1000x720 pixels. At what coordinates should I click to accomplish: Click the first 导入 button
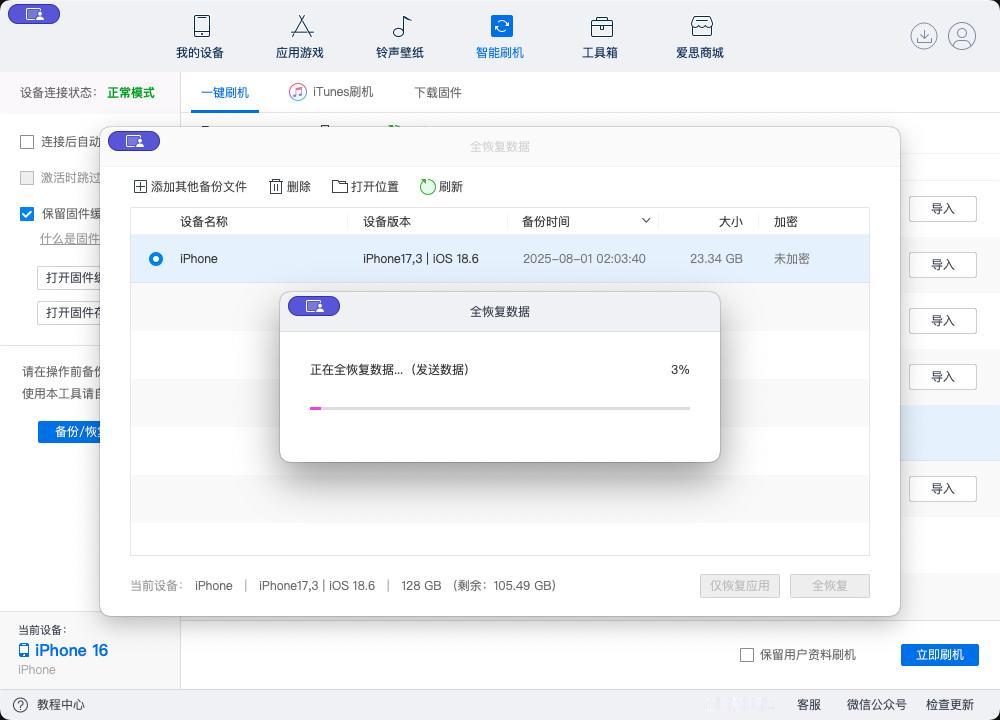point(943,209)
